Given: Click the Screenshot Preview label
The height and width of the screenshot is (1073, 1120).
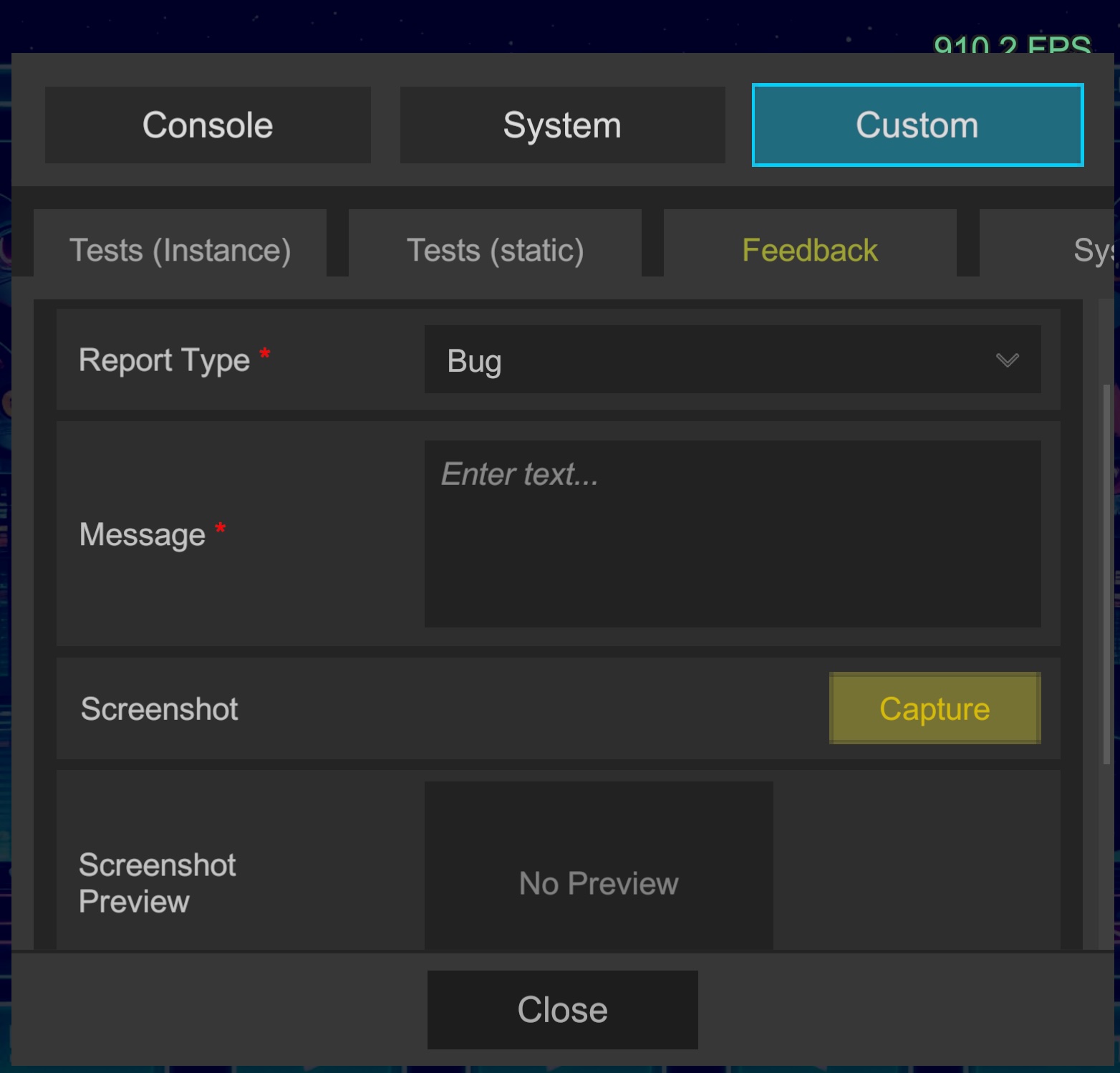Looking at the screenshot, I should 158,882.
